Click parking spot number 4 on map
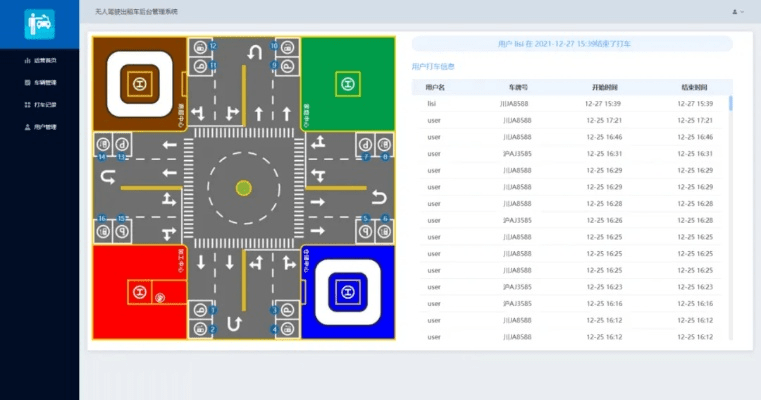The height and width of the screenshot is (400, 761). click(287, 329)
